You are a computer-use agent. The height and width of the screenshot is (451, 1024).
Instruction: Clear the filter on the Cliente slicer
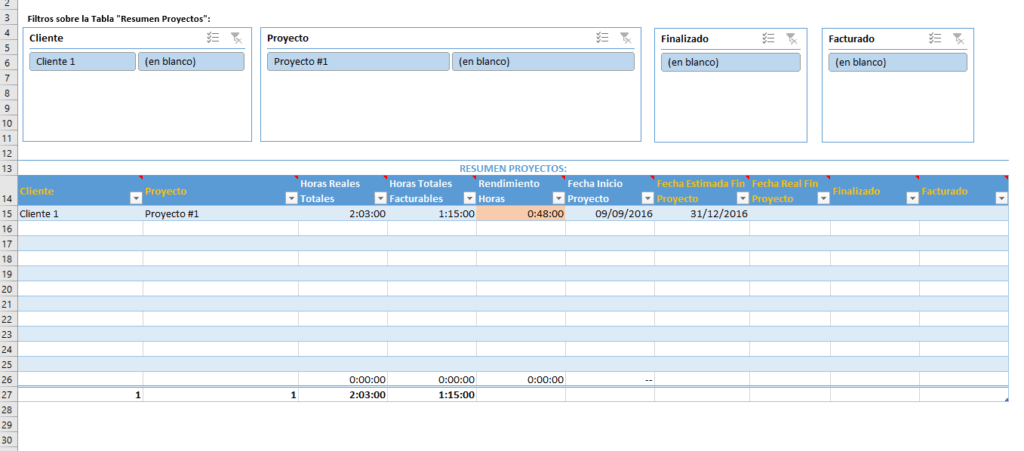click(236, 38)
